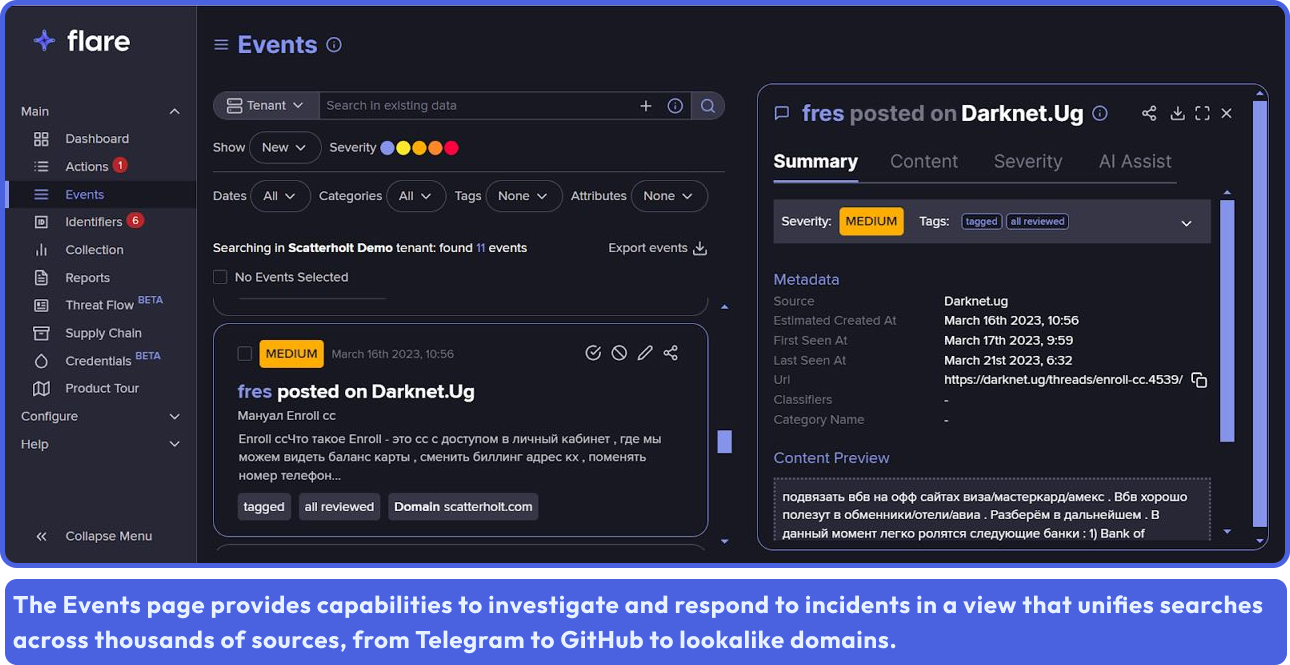Screen dimensions: 1290x665
Task: Click the download icon in detail panel header
Action: coord(1177,114)
